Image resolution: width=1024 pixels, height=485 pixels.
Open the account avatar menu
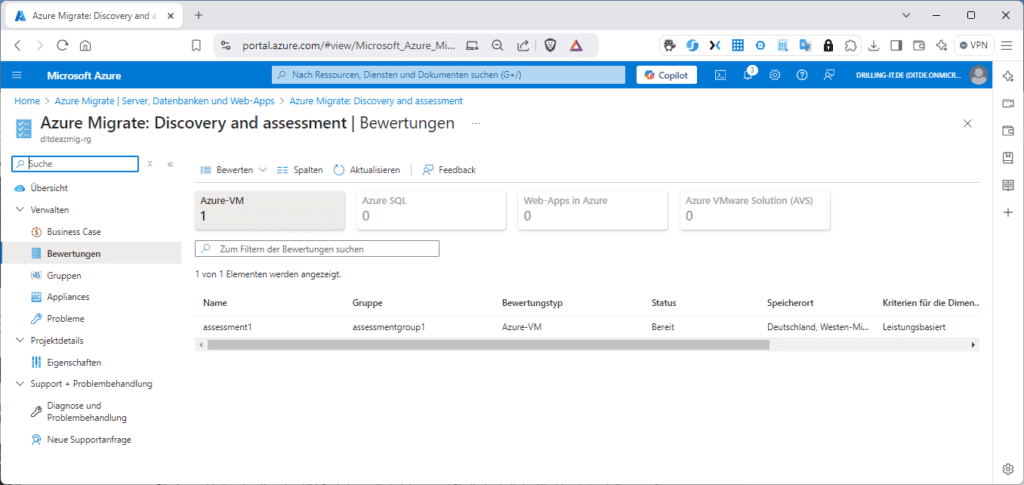(978, 75)
